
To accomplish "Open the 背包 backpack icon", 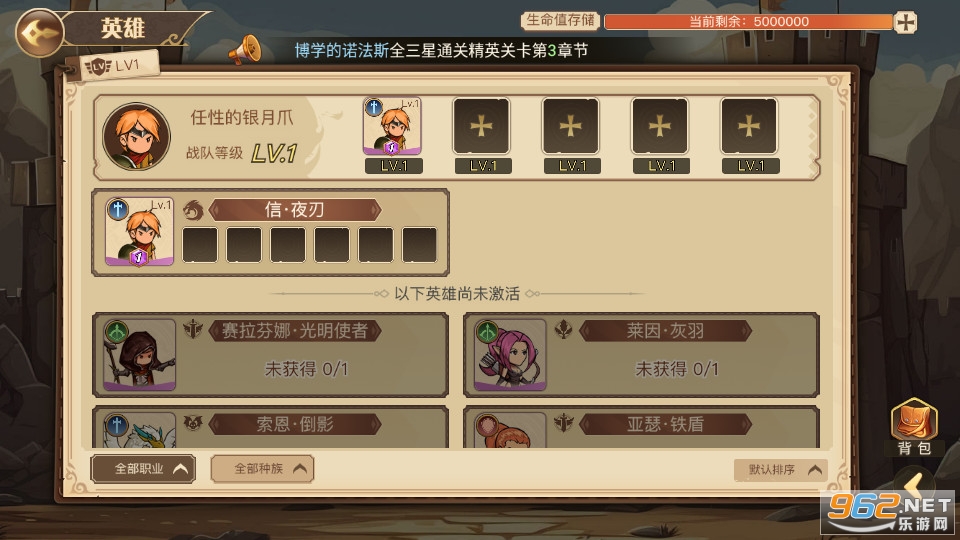I will (x=914, y=427).
